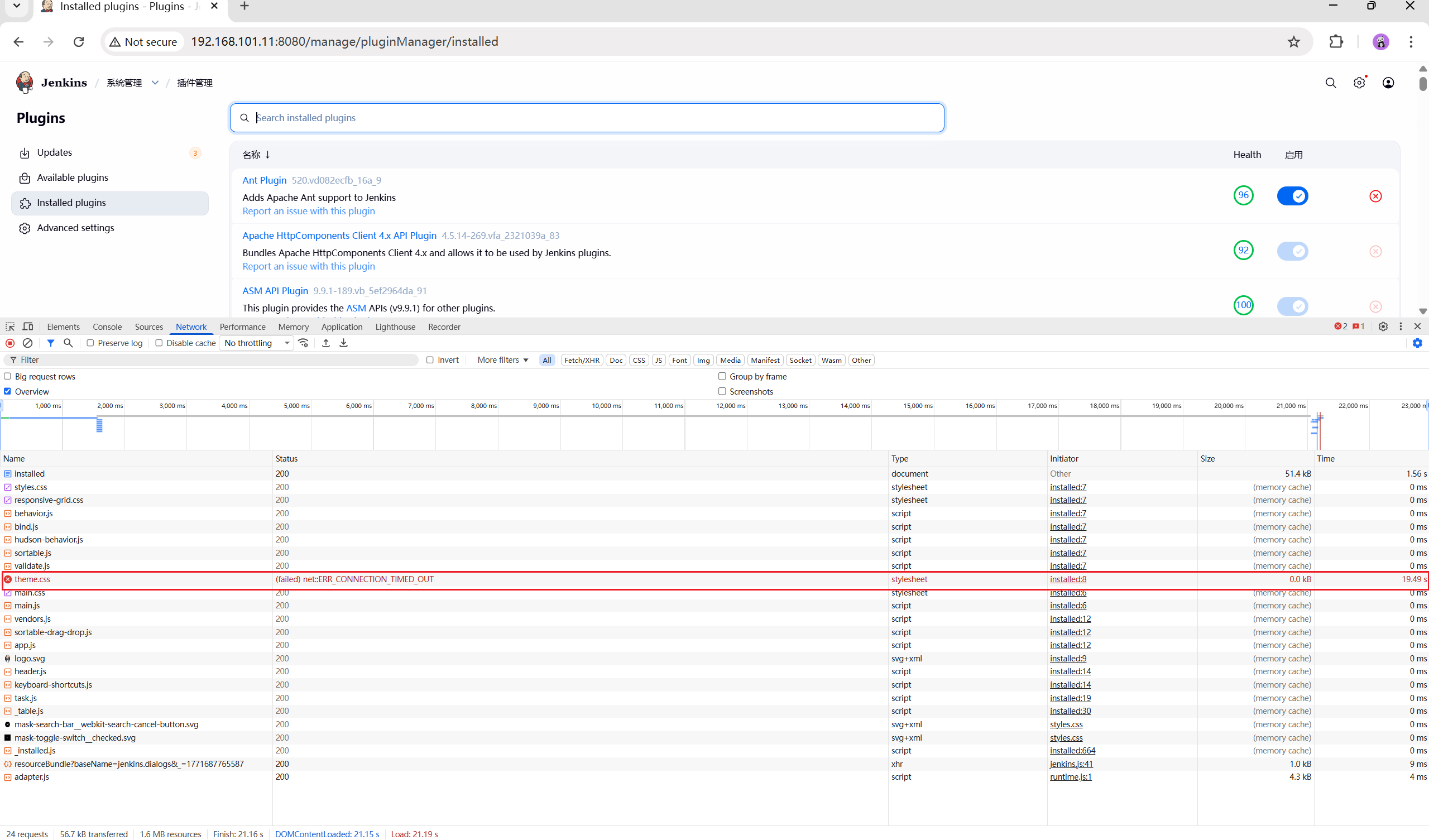
Task: Enable the Preserve log checkbox
Action: point(90,343)
